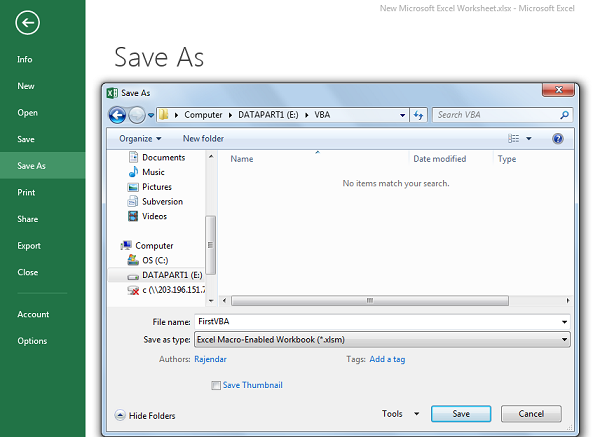Image resolution: width=593 pixels, height=437 pixels.
Task: Click the DATAPART1 (E:) drive icon
Action: click(x=133, y=276)
